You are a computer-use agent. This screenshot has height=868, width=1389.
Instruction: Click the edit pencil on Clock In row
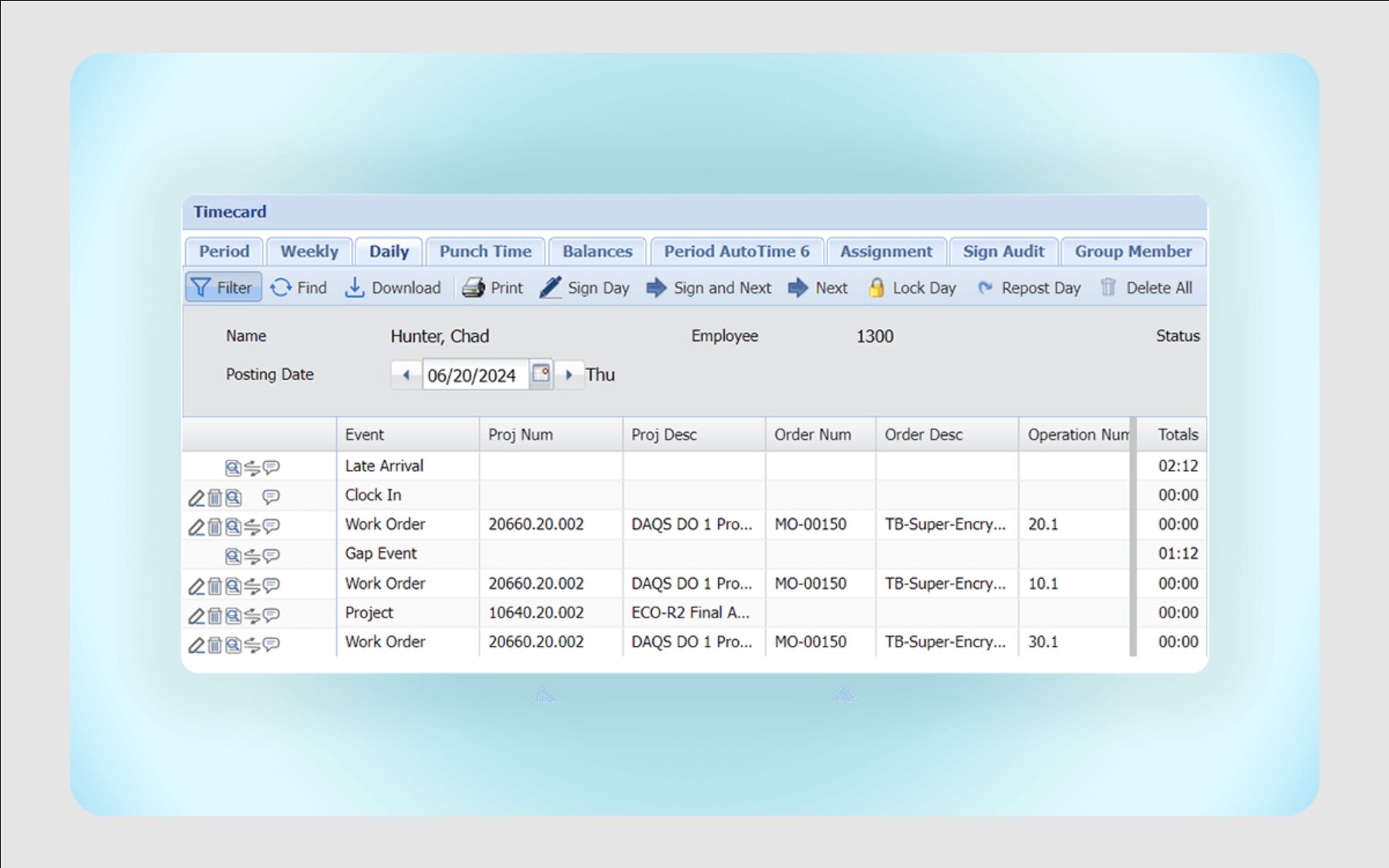click(x=197, y=498)
